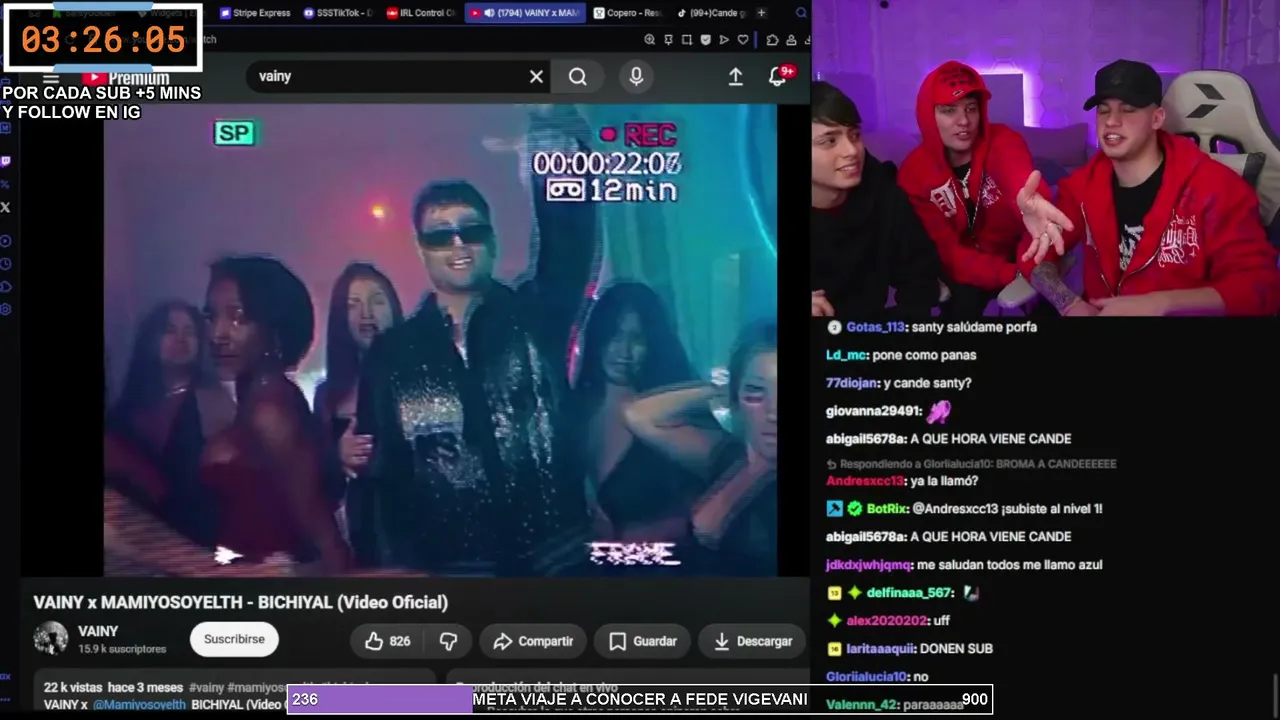Click the 15.9 k suscriptores text
The width and height of the screenshot is (1280, 720).
pyautogui.click(x=122, y=649)
